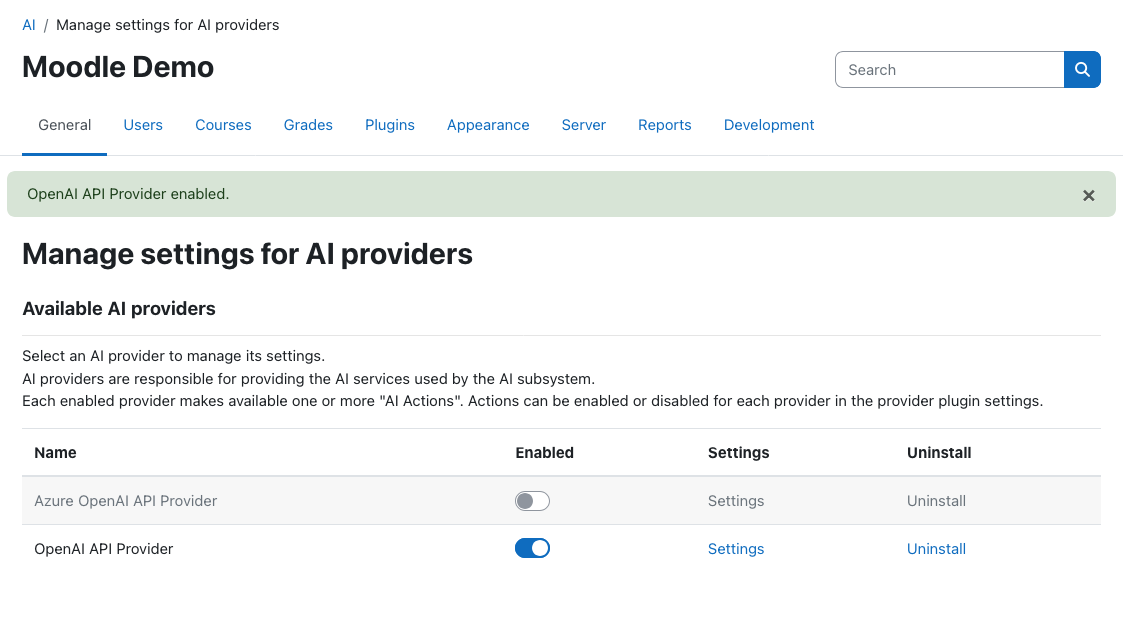The image size is (1123, 632).
Task: Open Settings for OpenAI API Provider
Action: [x=736, y=549]
